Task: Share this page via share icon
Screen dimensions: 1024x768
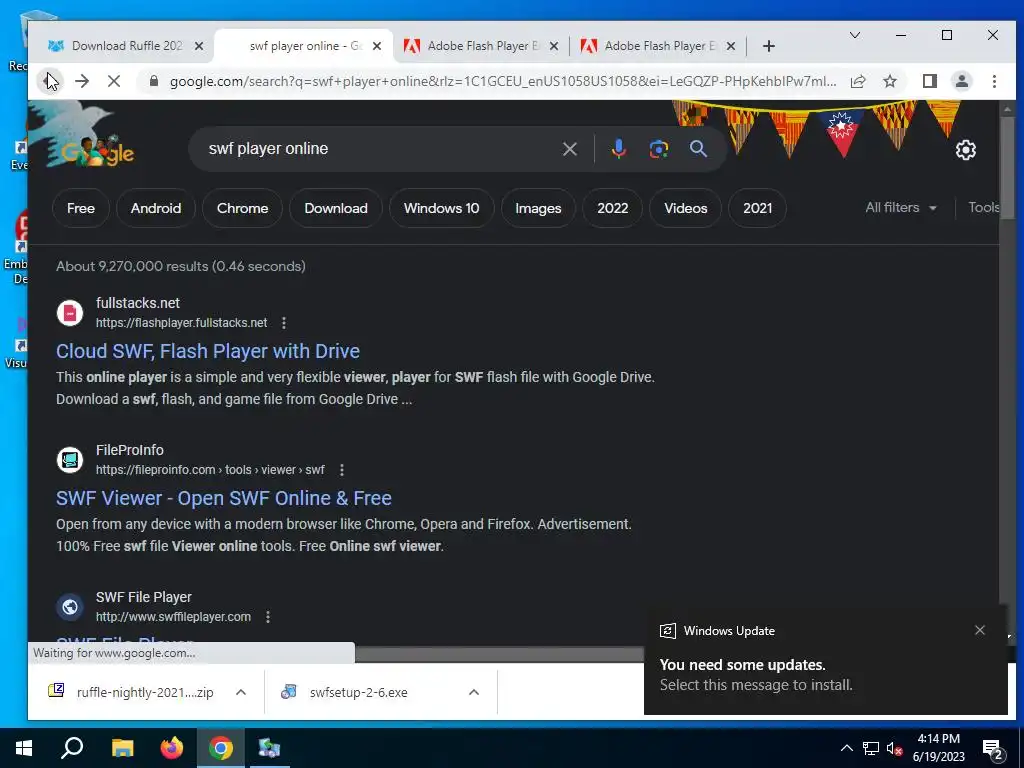Action: tap(858, 81)
